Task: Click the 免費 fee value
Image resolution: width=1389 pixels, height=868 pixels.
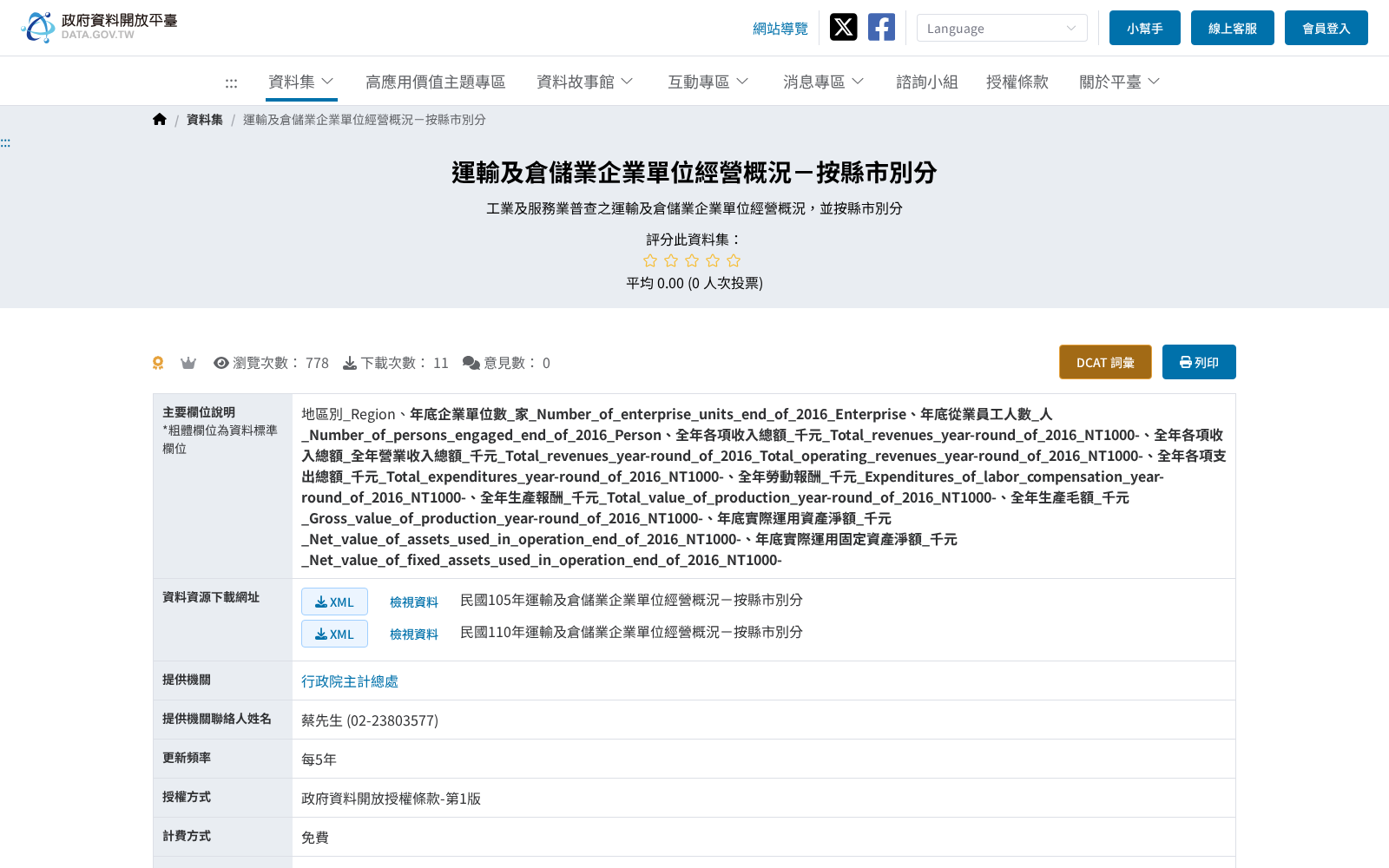Action: 315,838
